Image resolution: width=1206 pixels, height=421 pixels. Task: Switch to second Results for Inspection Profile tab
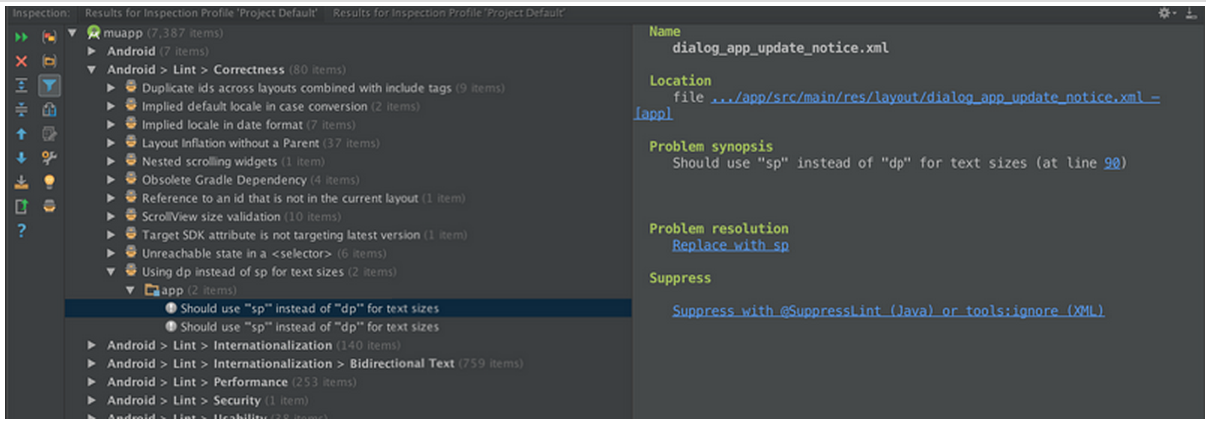click(x=448, y=13)
